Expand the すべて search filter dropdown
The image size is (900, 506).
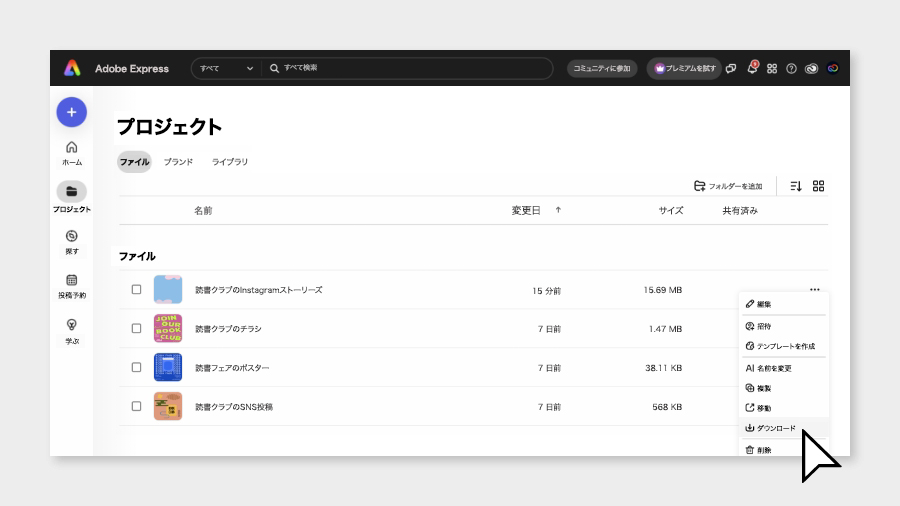point(226,68)
